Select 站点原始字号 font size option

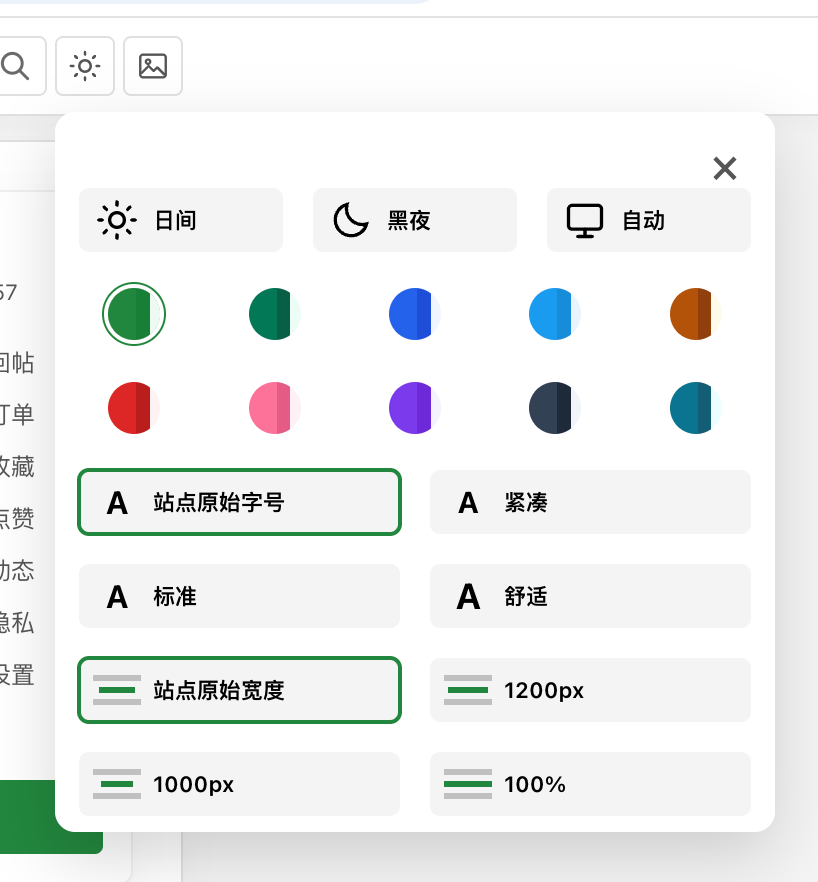click(239, 502)
